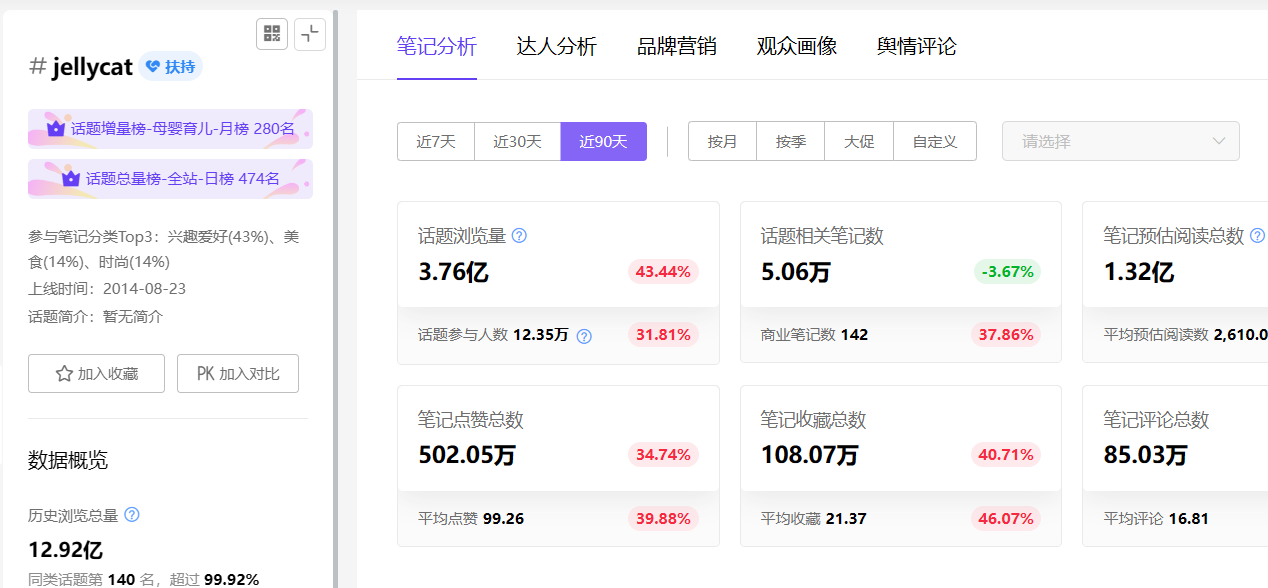Open the 品牌营销 tab
The width and height of the screenshot is (1268, 588).
(x=677, y=46)
